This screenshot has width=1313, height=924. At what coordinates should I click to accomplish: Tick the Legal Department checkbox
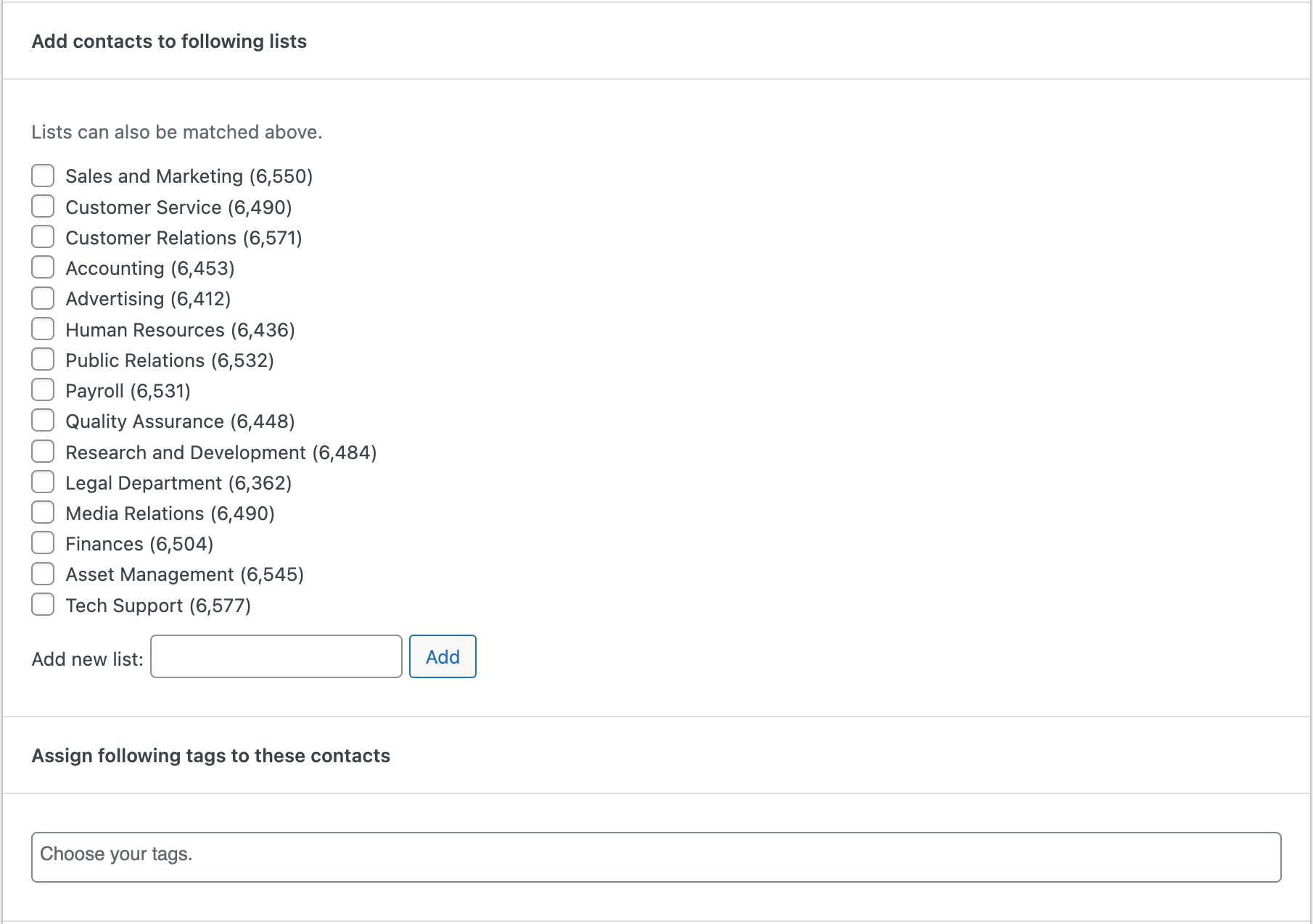[x=43, y=481]
